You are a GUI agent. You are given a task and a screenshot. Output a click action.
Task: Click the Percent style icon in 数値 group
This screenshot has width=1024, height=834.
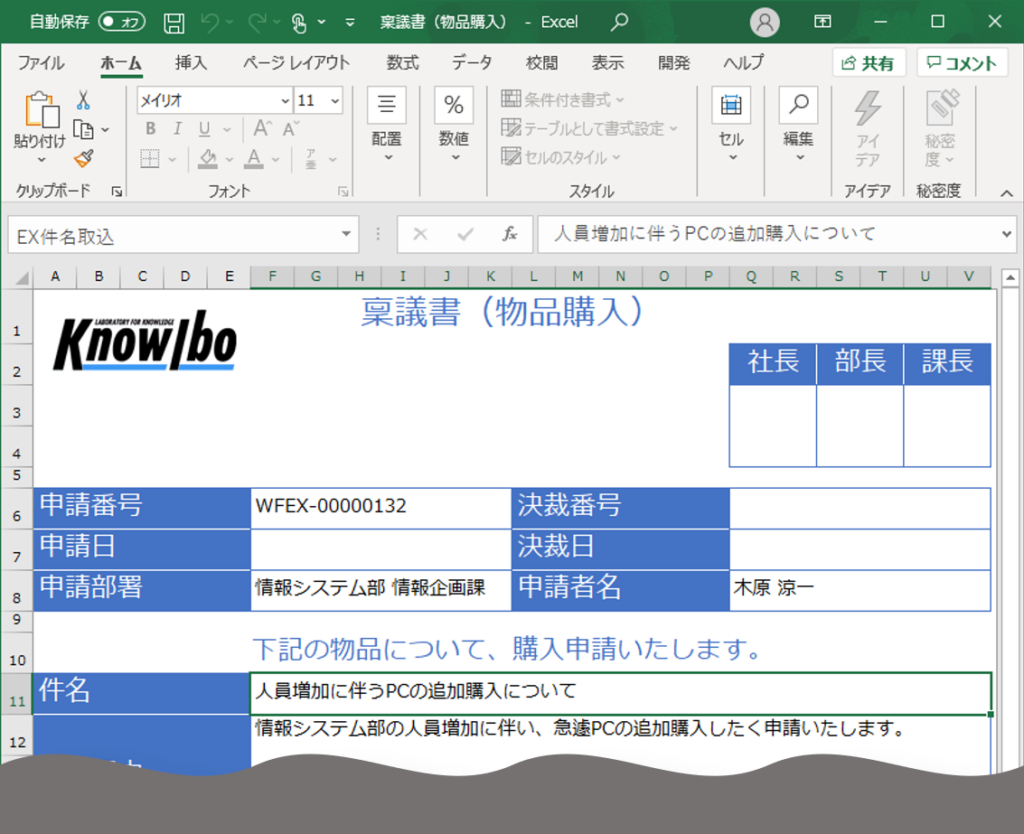click(454, 103)
